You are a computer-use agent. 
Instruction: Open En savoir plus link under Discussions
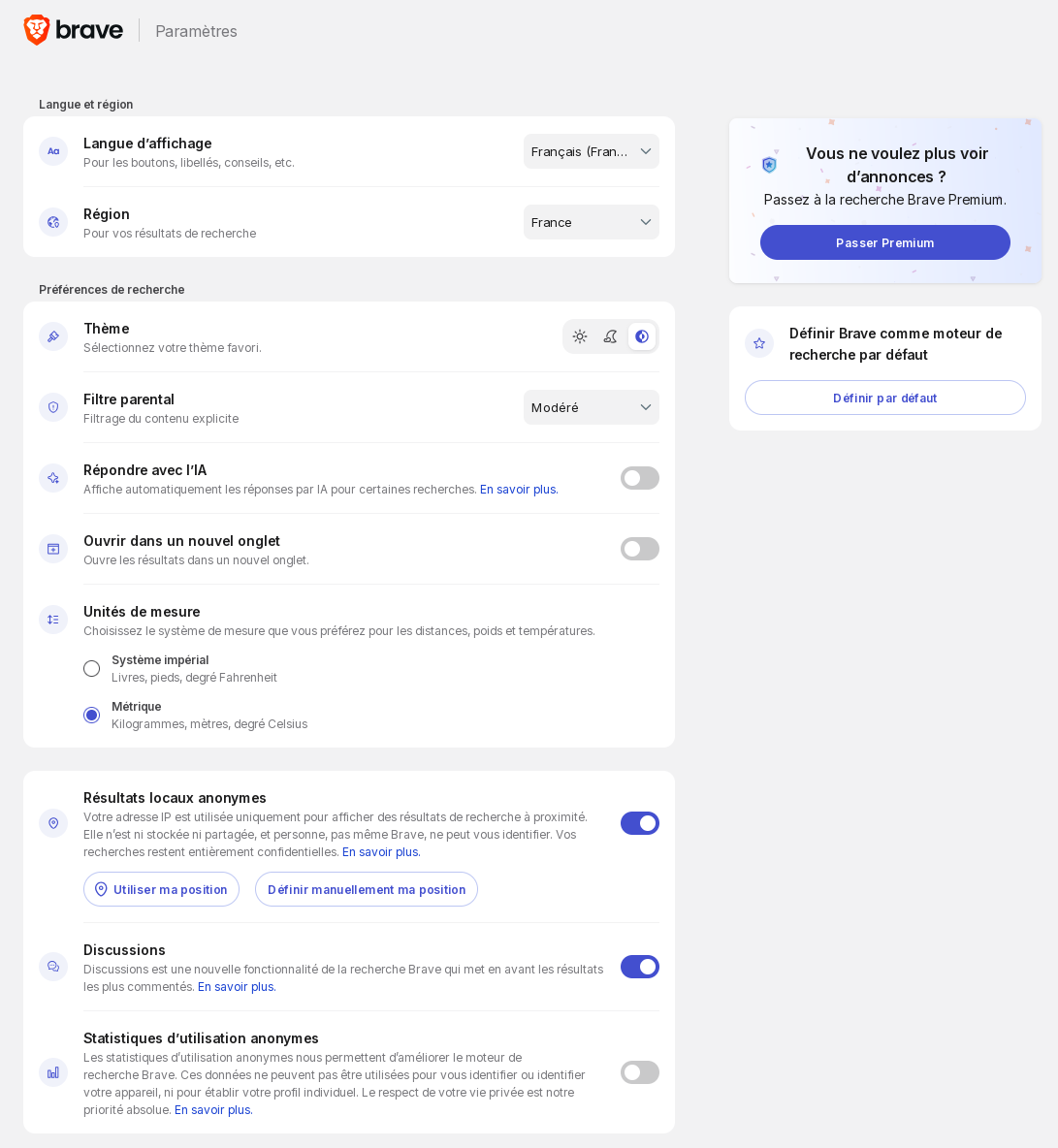point(237,987)
